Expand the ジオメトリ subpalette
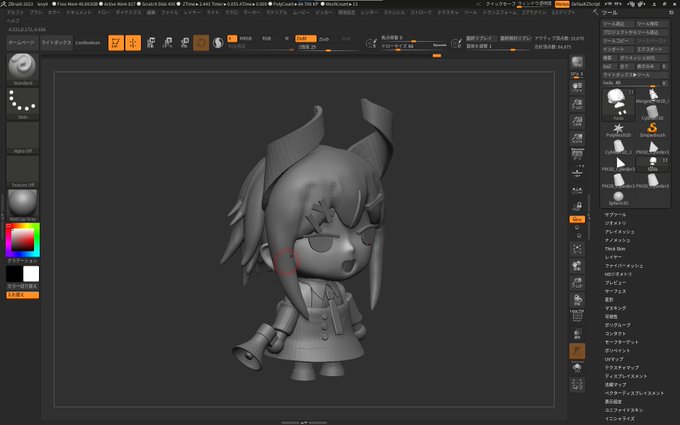 pyautogui.click(x=615, y=223)
